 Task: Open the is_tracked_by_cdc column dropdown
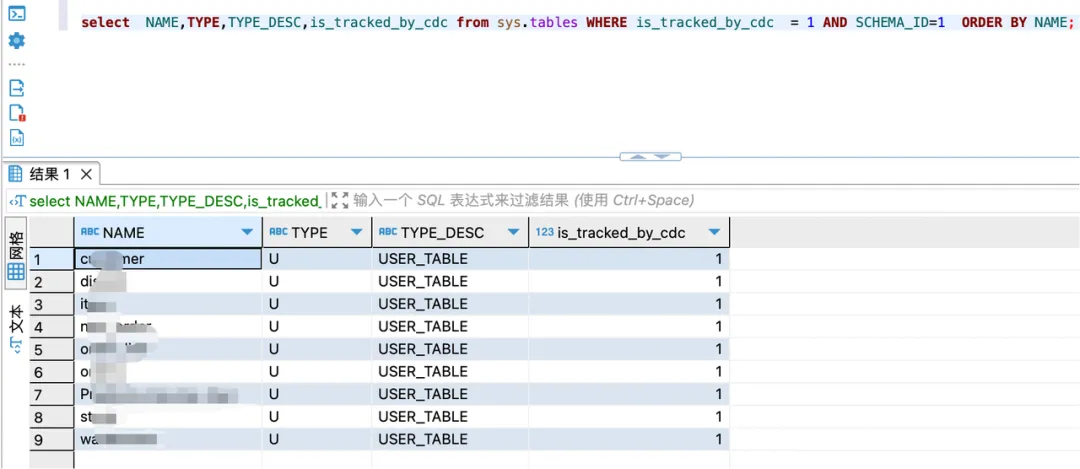(714, 233)
